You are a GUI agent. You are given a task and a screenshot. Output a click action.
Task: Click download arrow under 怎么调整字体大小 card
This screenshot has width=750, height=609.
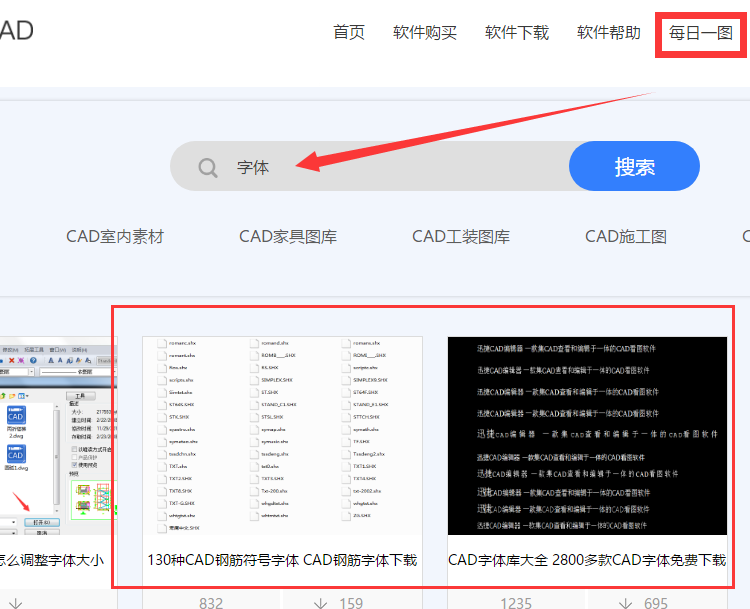[15, 603]
